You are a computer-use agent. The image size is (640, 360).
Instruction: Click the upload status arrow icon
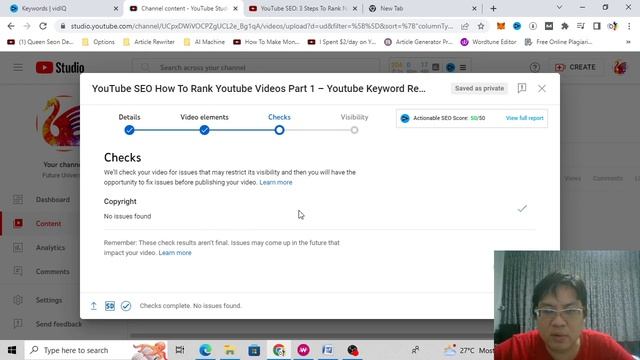93,306
